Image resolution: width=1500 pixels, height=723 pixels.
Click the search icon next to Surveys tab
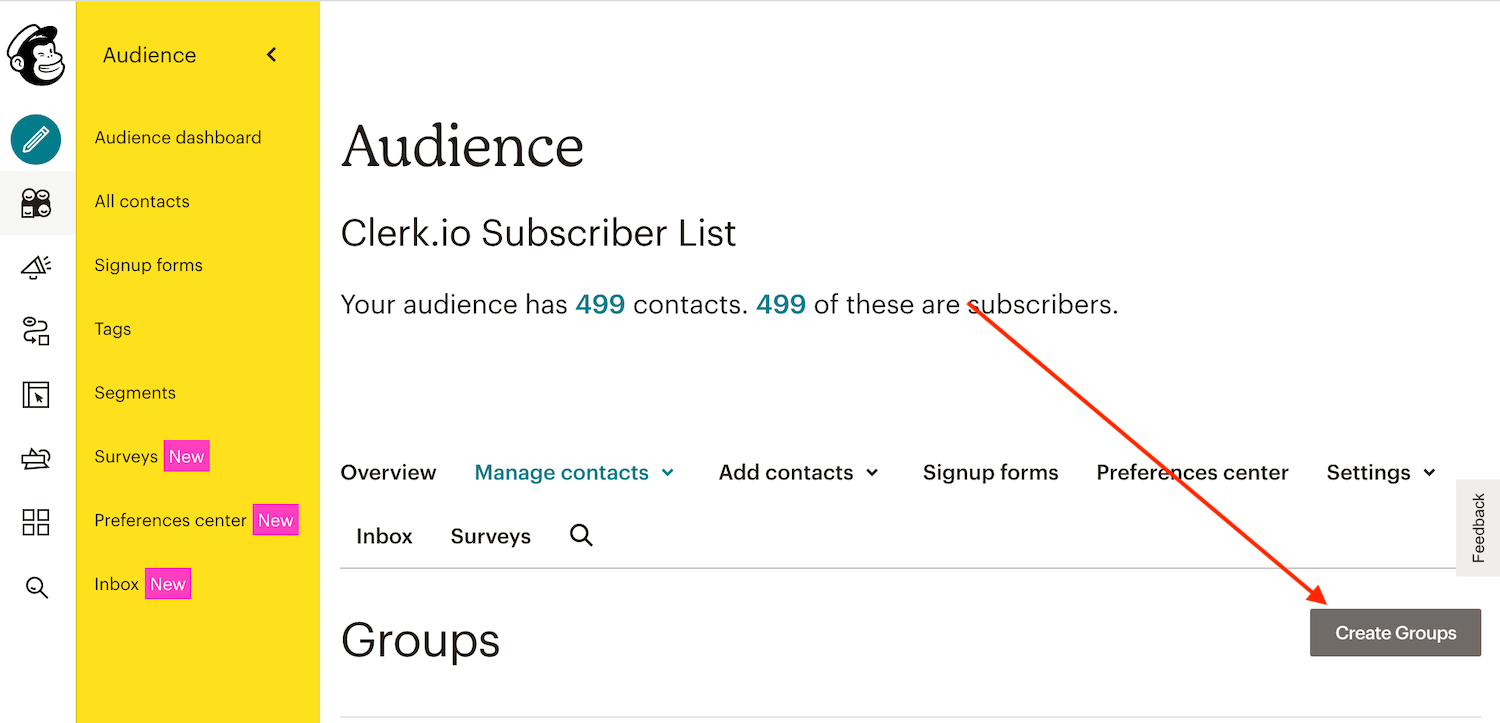(x=581, y=536)
